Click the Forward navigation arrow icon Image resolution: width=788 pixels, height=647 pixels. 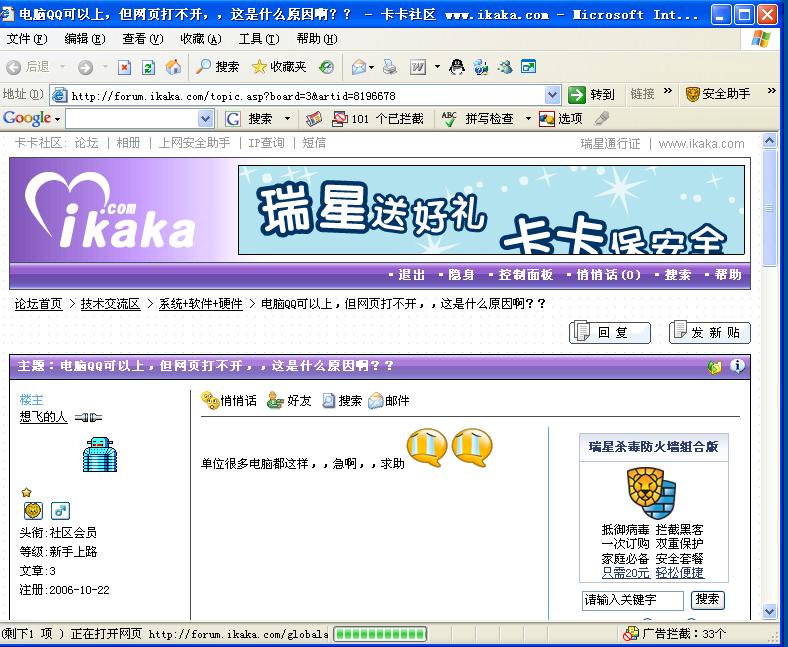[x=85, y=67]
